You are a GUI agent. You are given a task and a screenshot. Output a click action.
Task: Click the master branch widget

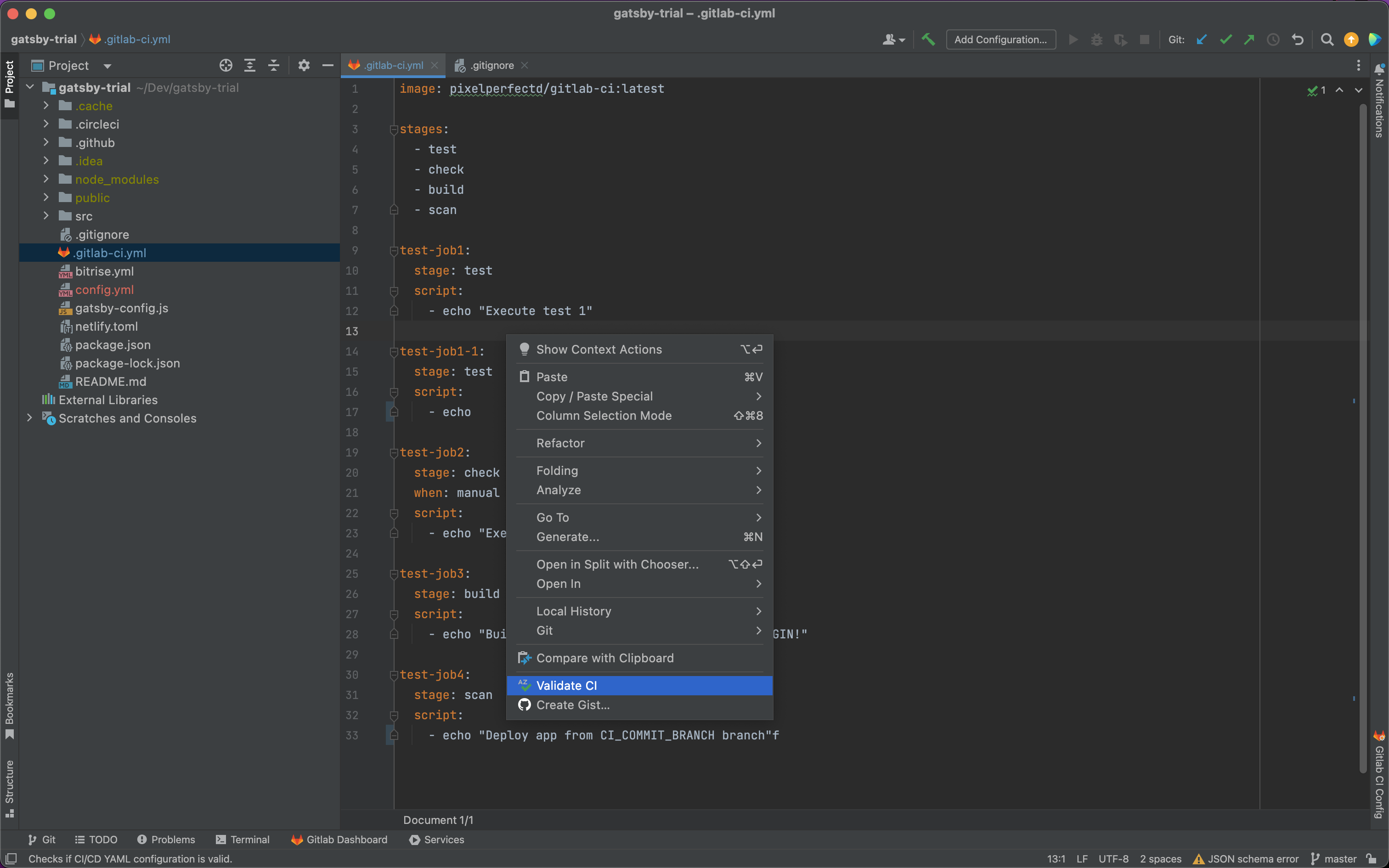coord(1334,859)
